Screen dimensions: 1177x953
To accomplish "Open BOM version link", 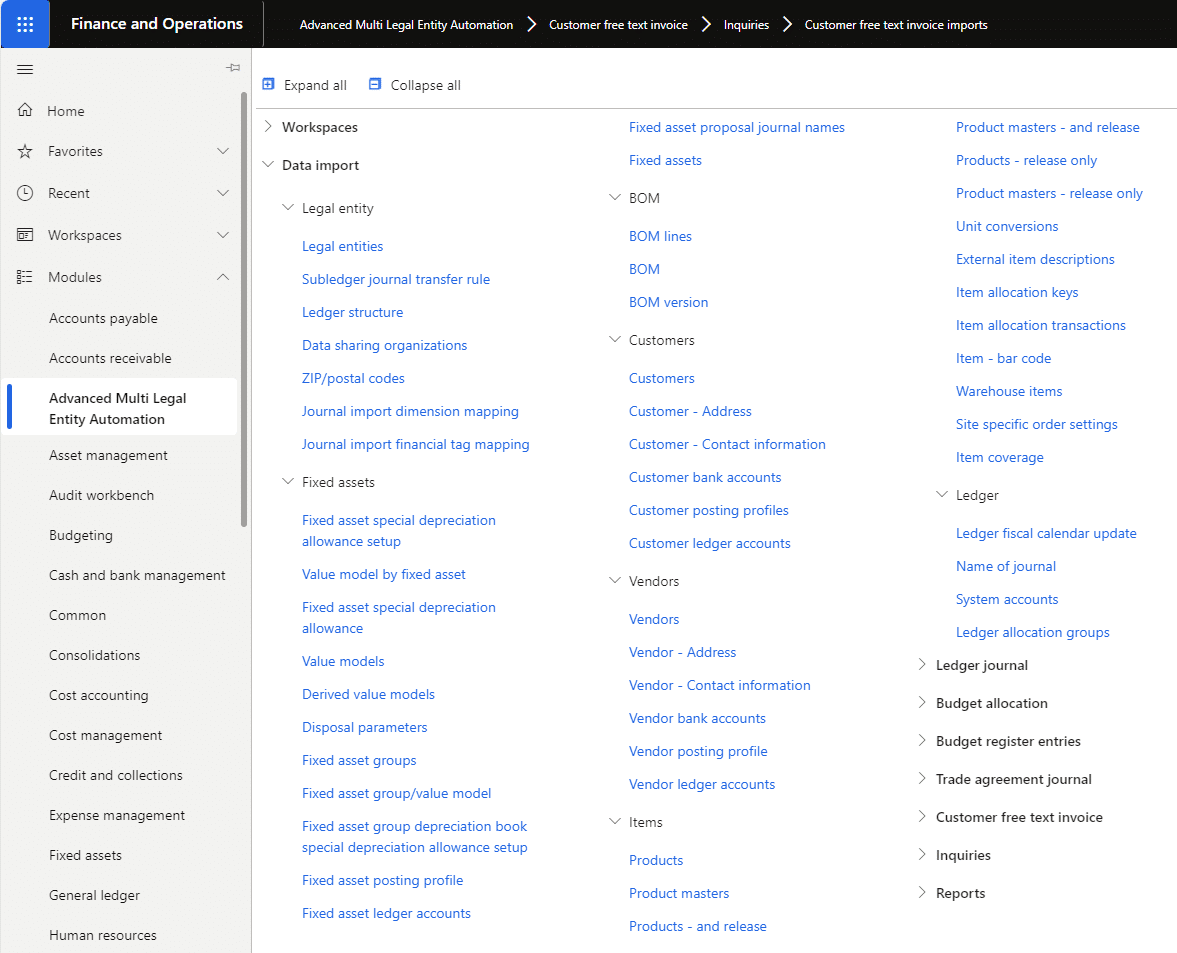I will (x=668, y=302).
